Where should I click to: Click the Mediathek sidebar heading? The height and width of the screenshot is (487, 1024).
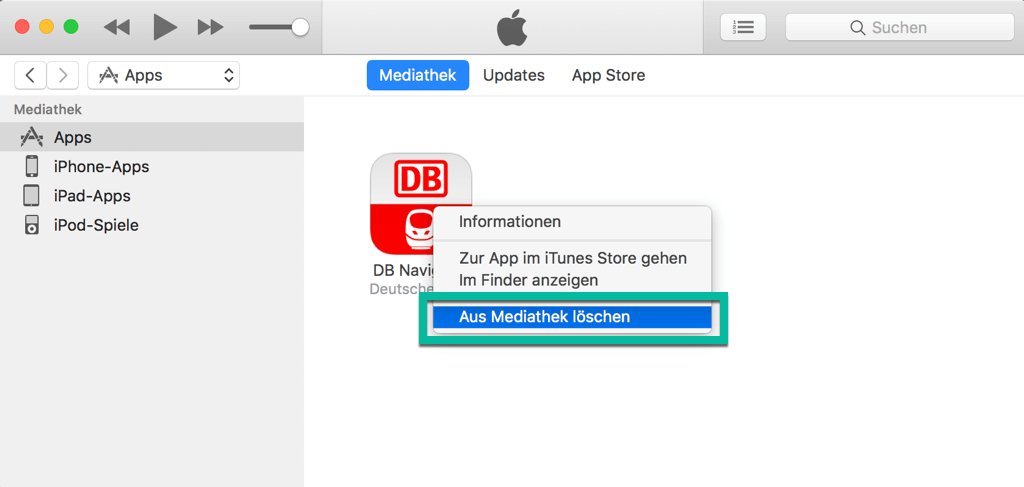pyautogui.click(x=48, y=110)
